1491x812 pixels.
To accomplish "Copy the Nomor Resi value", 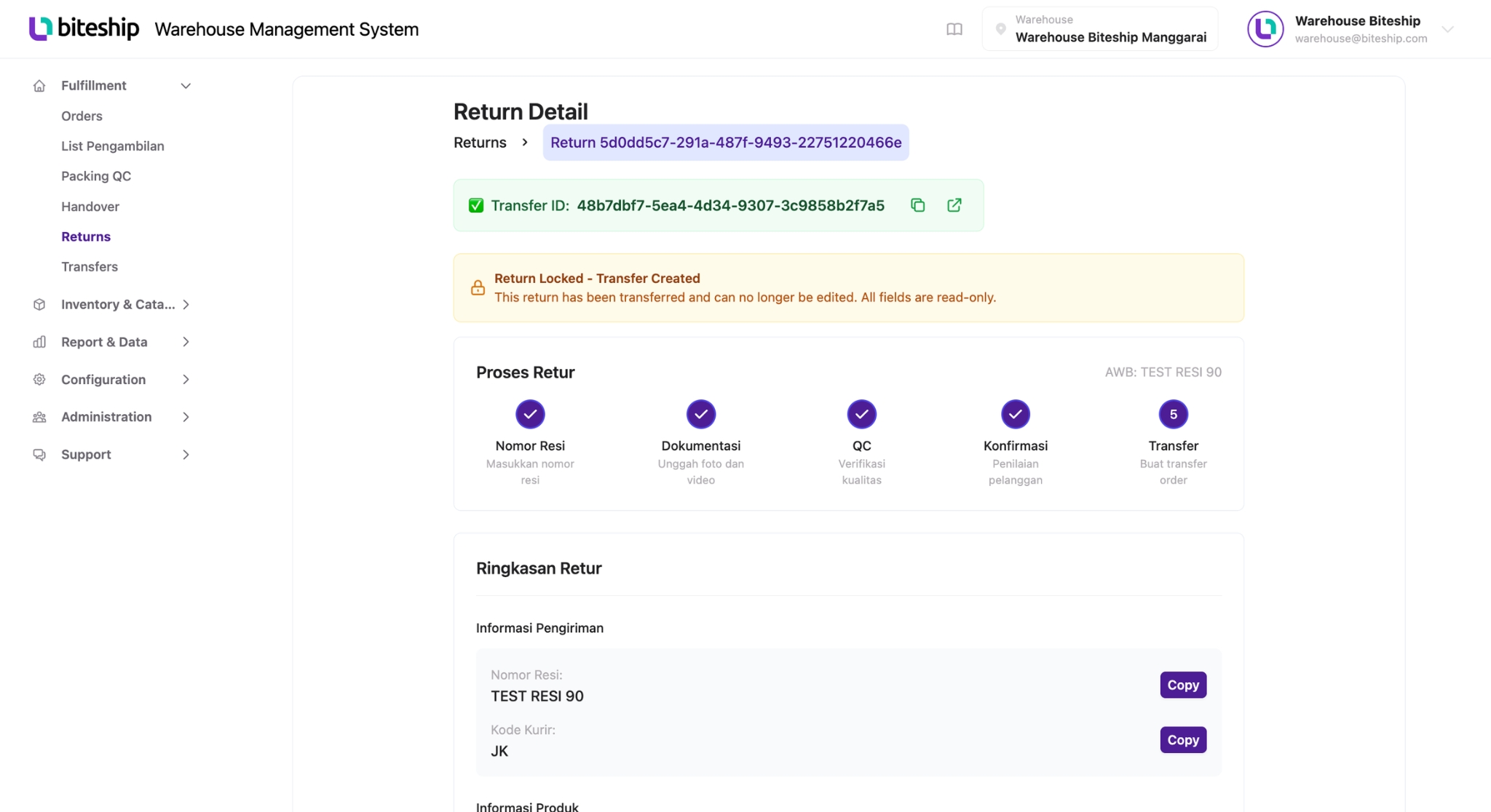I will 1183,685.
